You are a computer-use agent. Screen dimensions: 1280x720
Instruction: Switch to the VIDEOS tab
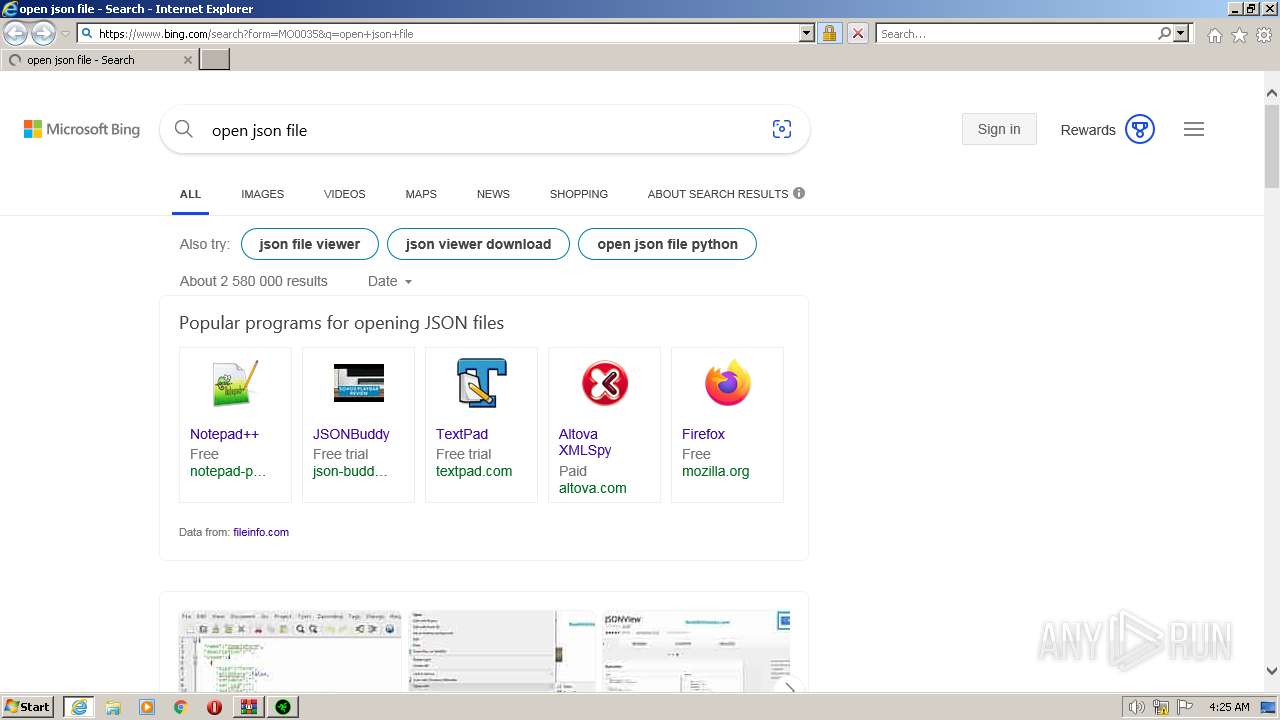[x=345, y=194]
